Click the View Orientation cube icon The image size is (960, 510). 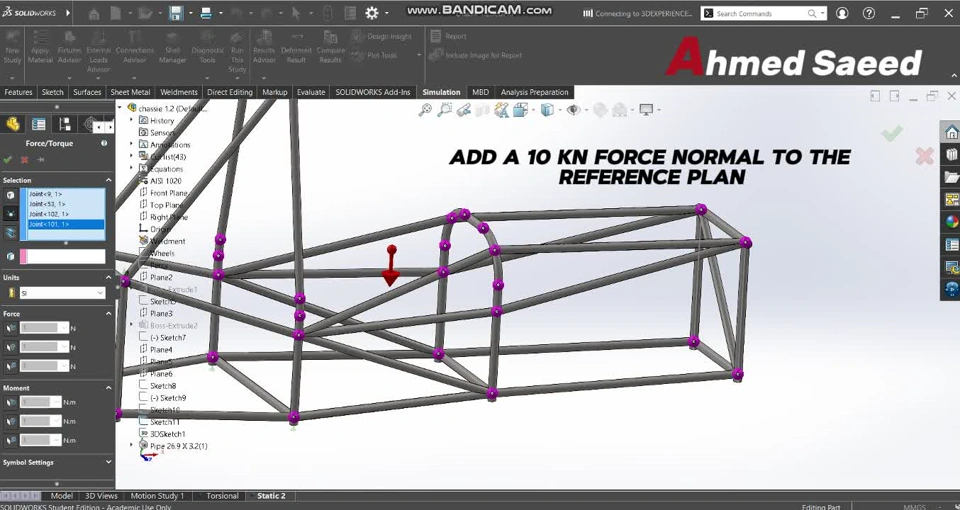(521, 110)
